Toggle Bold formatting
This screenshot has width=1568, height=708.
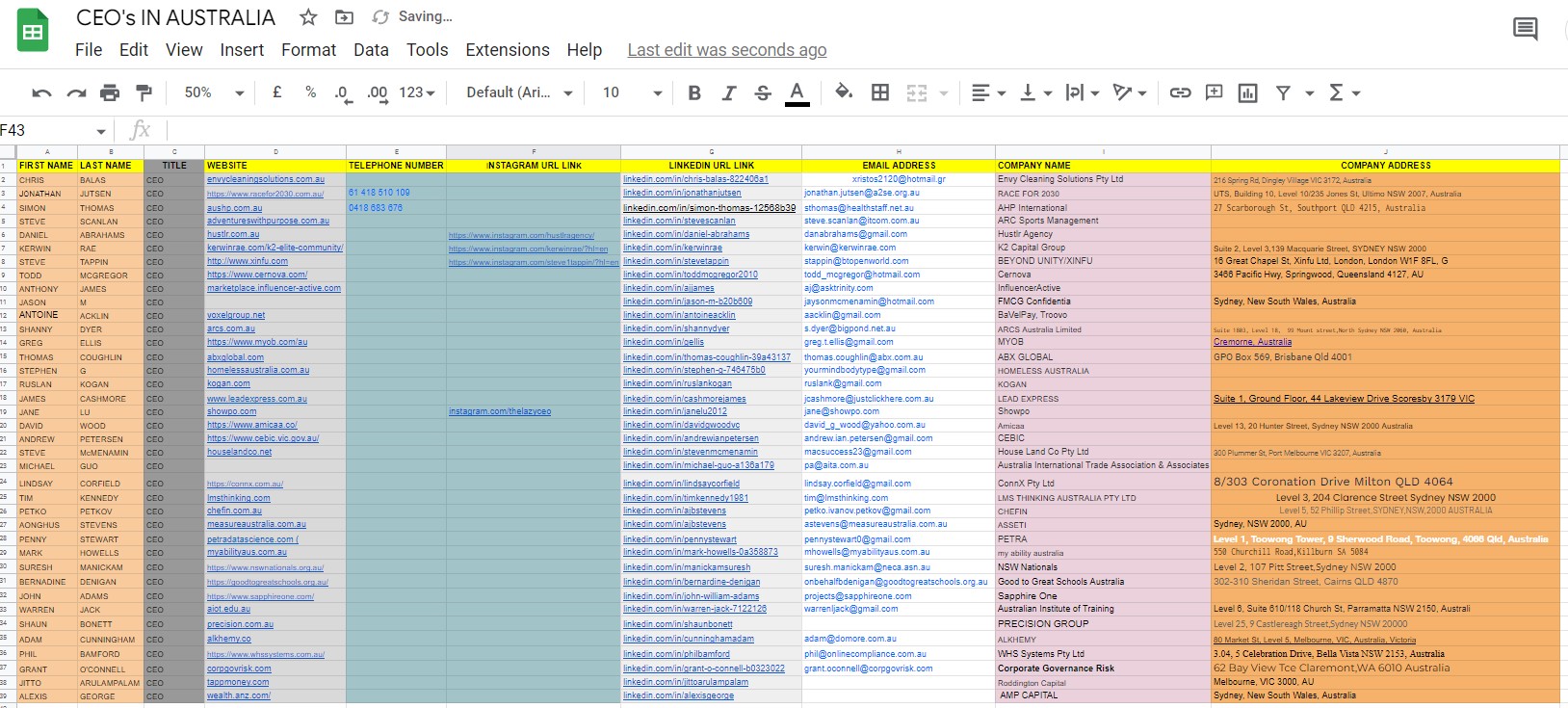[x=693, y=92]
